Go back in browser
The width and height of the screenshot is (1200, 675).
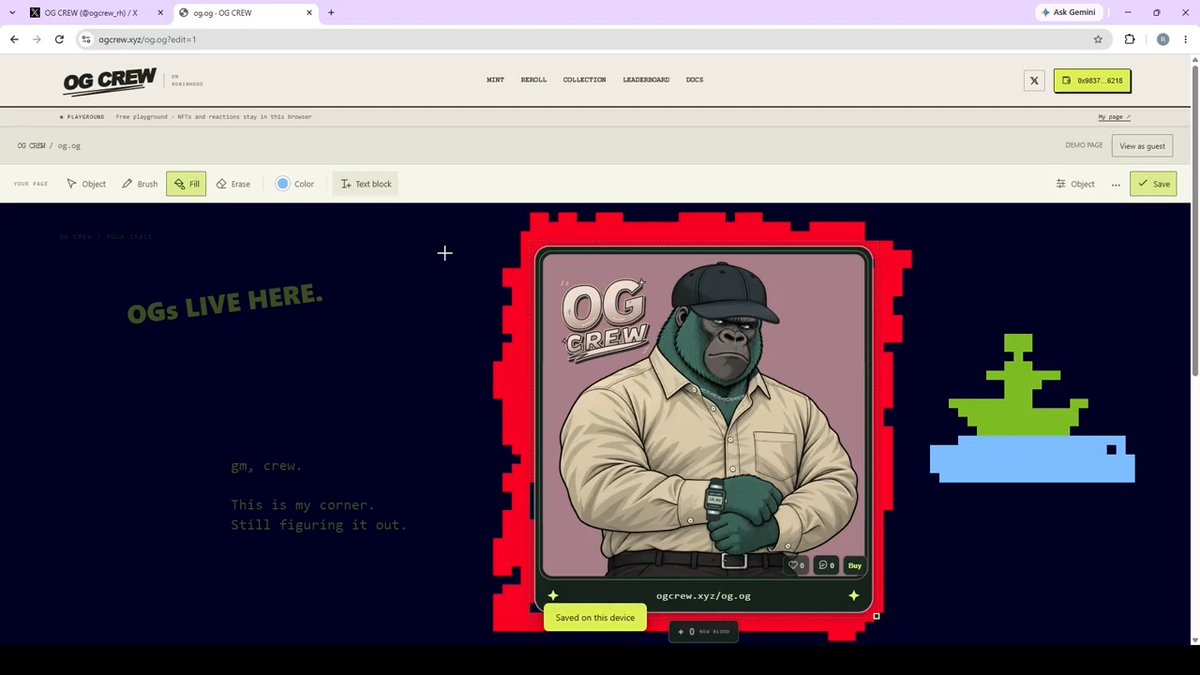[14, 39]
